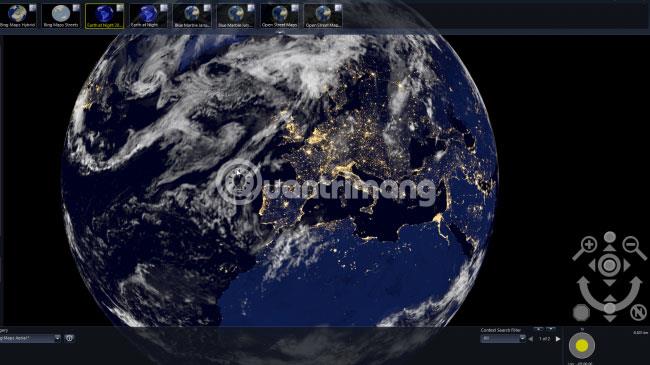Select the Bing Maps Hybrid imagery thumbnail
The image size is (650, 365).
(x=18, y=16)
